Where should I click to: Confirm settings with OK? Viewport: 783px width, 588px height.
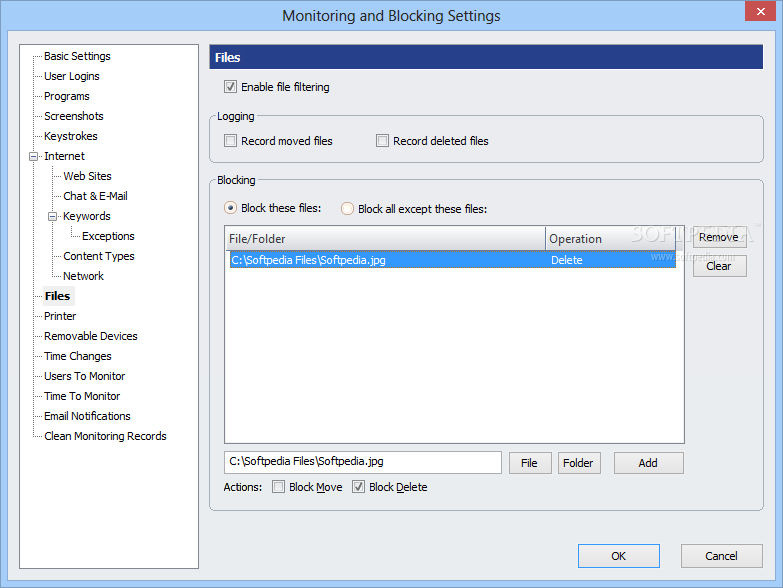(x=619, y=556)
